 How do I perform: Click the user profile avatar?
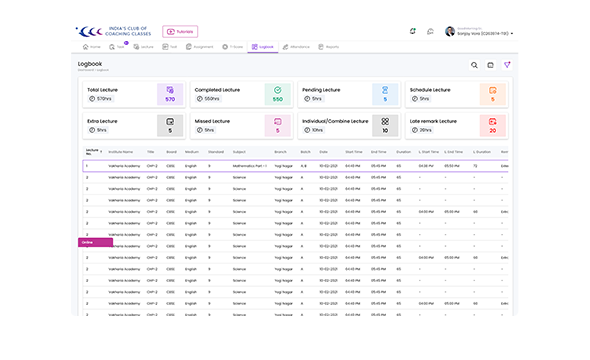click(x=450, y=32)
